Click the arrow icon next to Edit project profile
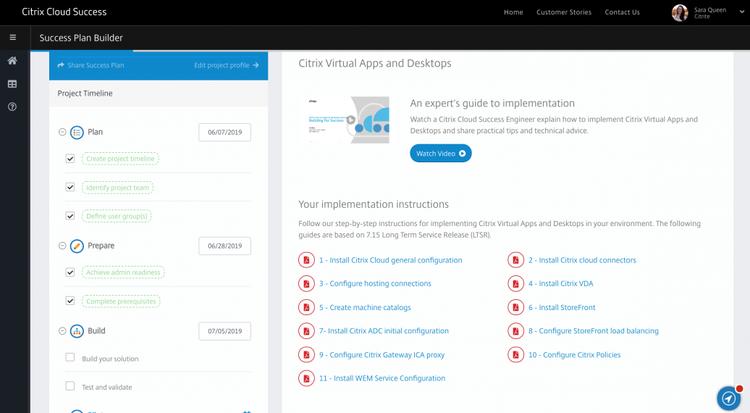The image size is (750, 413). 256,65
